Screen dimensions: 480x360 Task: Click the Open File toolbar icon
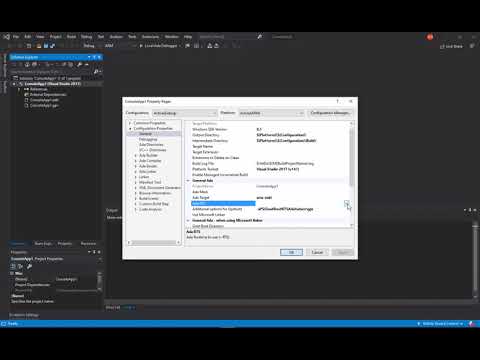coord(39,46)
